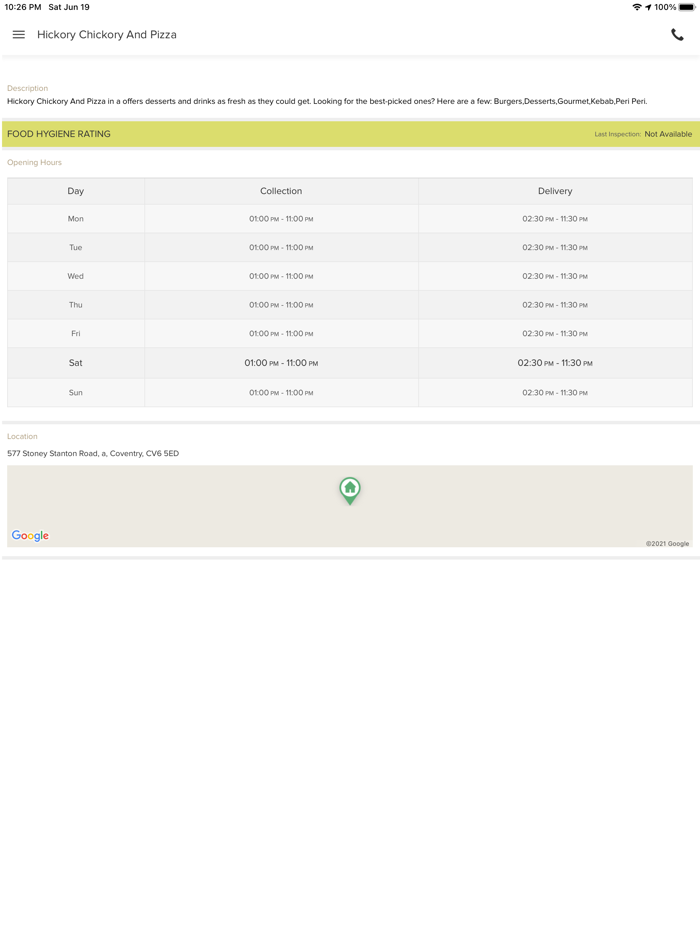The image size is (700, 934).
Task: Tap the Stoney Stanton Road address
Action: 93,454
